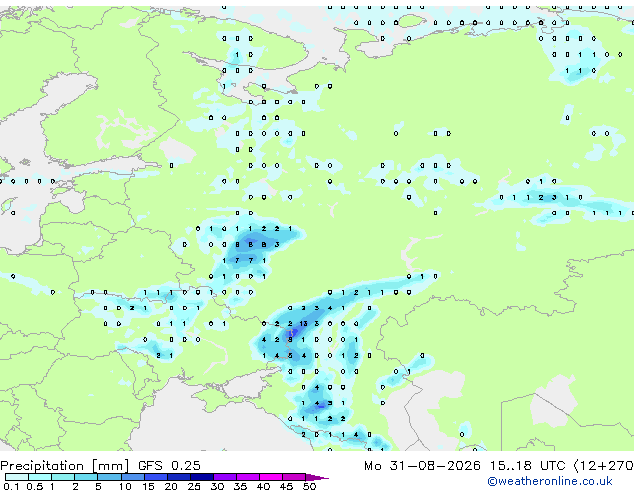Select the 2–5 mm light blue swatch
This screenshot has width=634, height=490.
pyautogui.click(x=86, y=477)
